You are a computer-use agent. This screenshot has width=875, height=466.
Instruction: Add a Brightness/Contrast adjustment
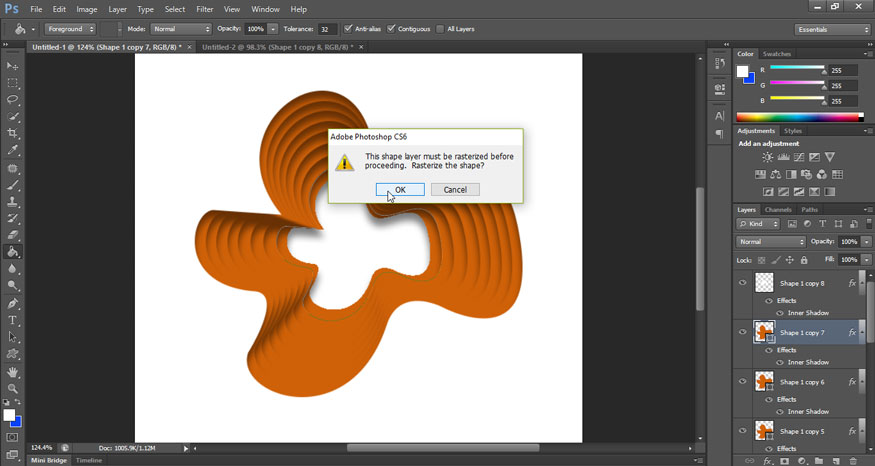768,157
